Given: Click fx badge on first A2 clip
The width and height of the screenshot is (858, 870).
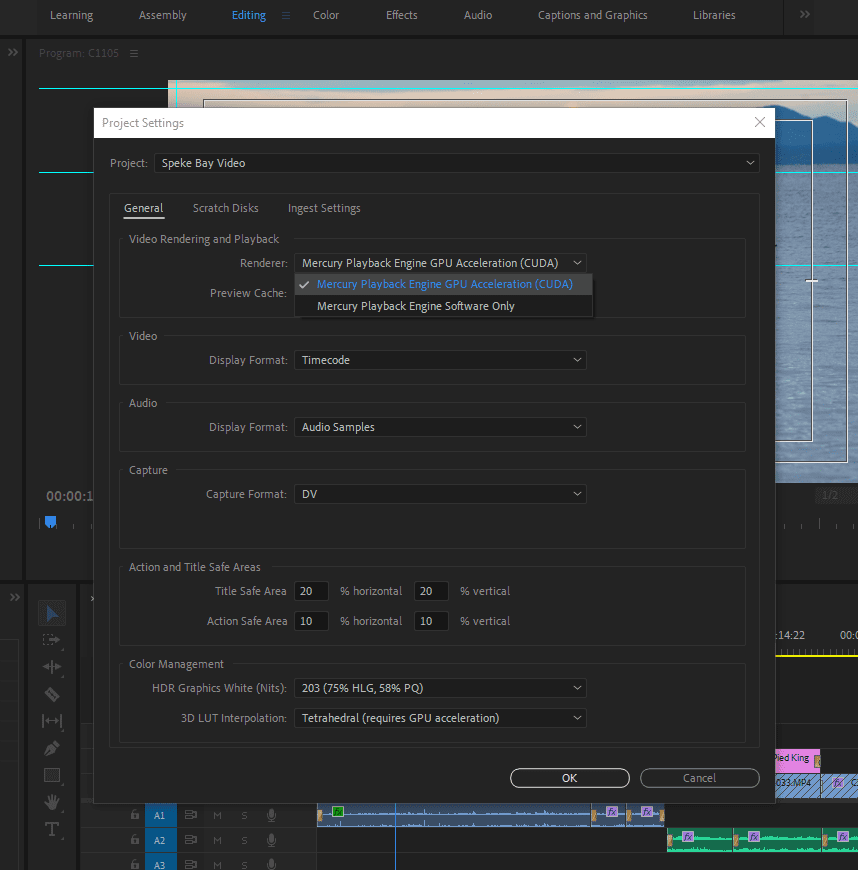Looking at the screenshot, I should (x=688, y=837).
